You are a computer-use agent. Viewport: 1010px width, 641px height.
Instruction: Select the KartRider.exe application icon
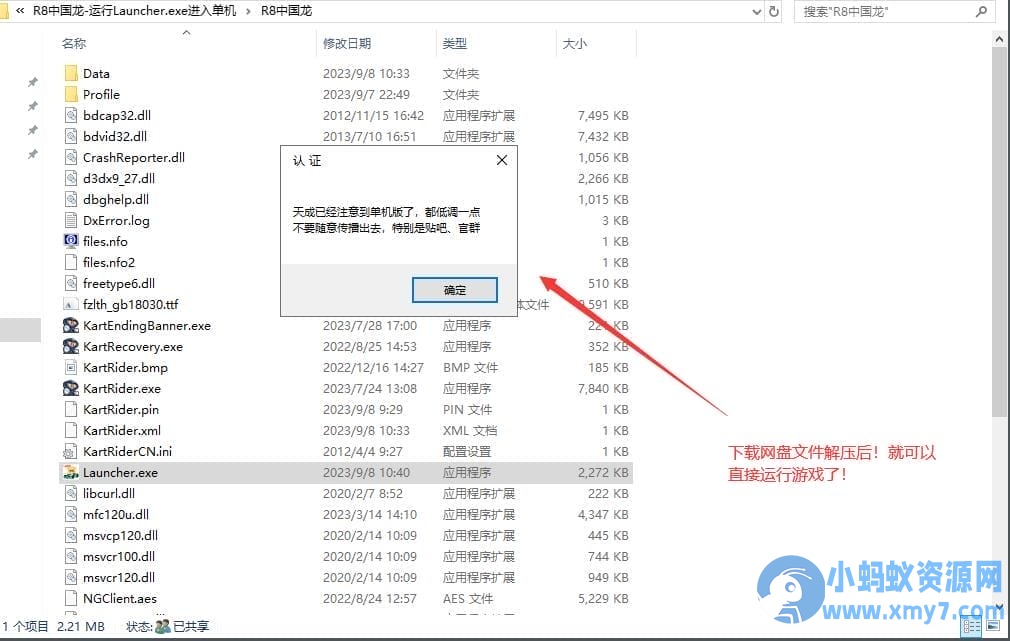71,388
